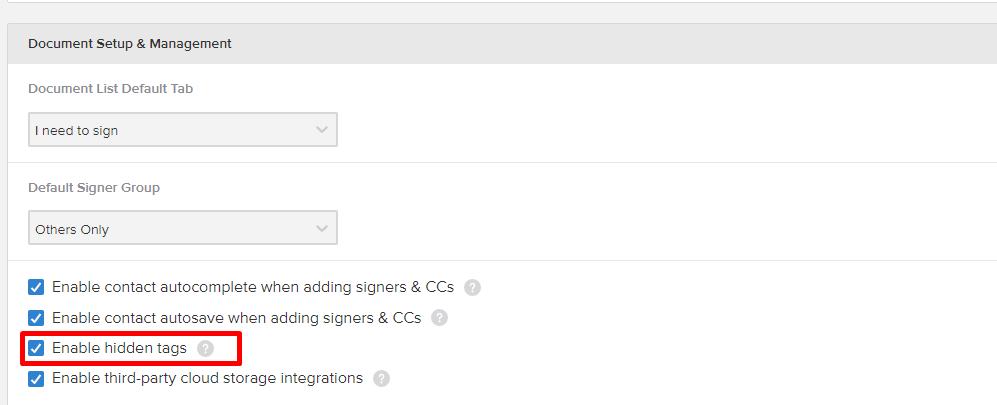Disable third-party cloud storage integrations checkbox

36,379
